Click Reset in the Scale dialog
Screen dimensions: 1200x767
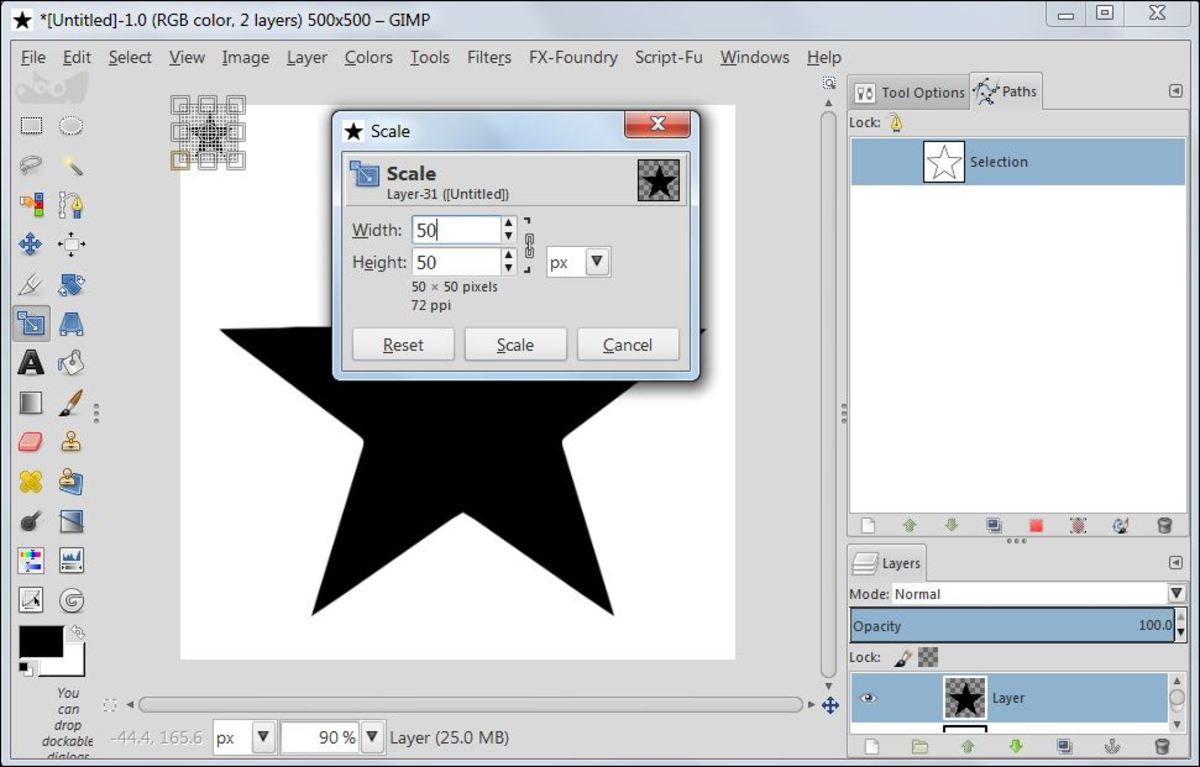402,344
